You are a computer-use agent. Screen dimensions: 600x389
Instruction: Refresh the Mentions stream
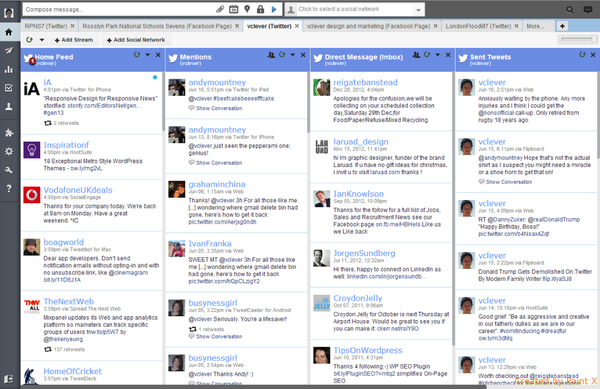click(282, 55)
